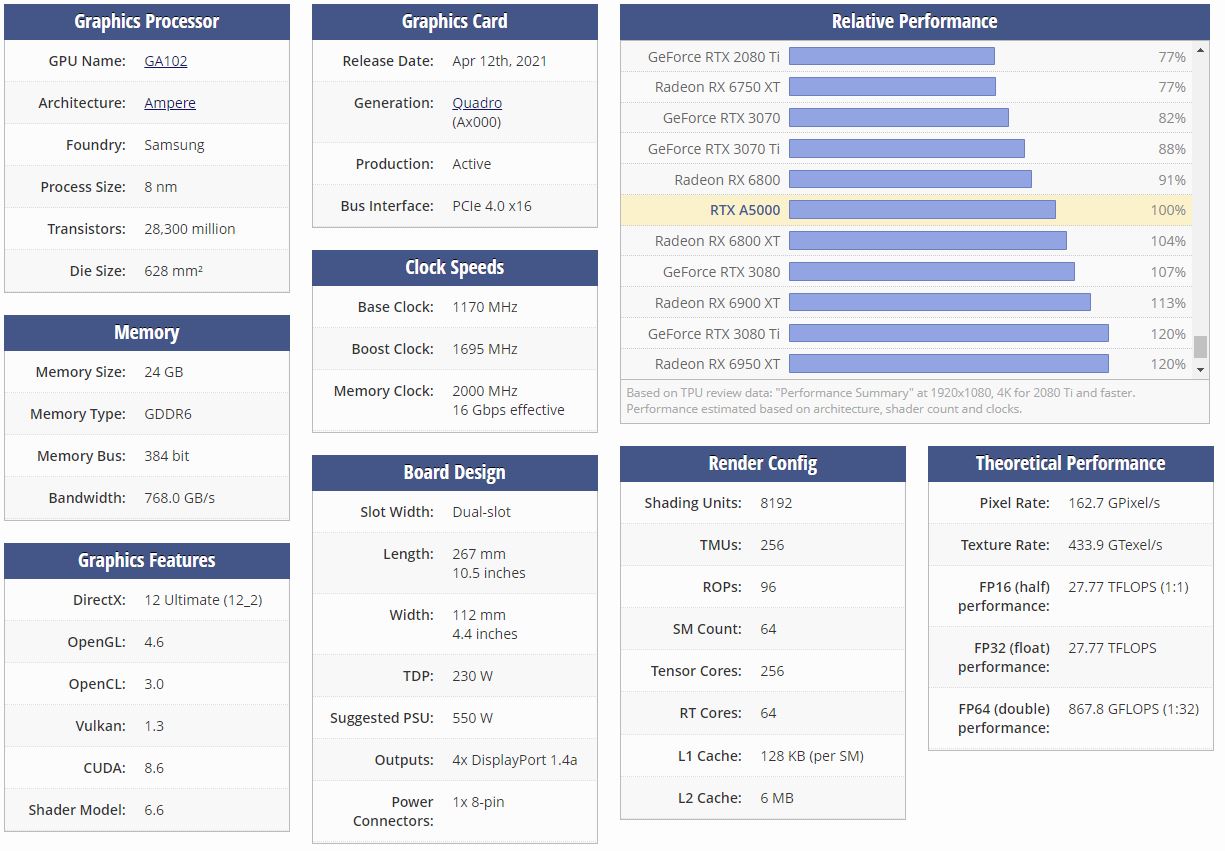
Task: Select the GeForce RTX 2080 Ti row
Action: 906,57
